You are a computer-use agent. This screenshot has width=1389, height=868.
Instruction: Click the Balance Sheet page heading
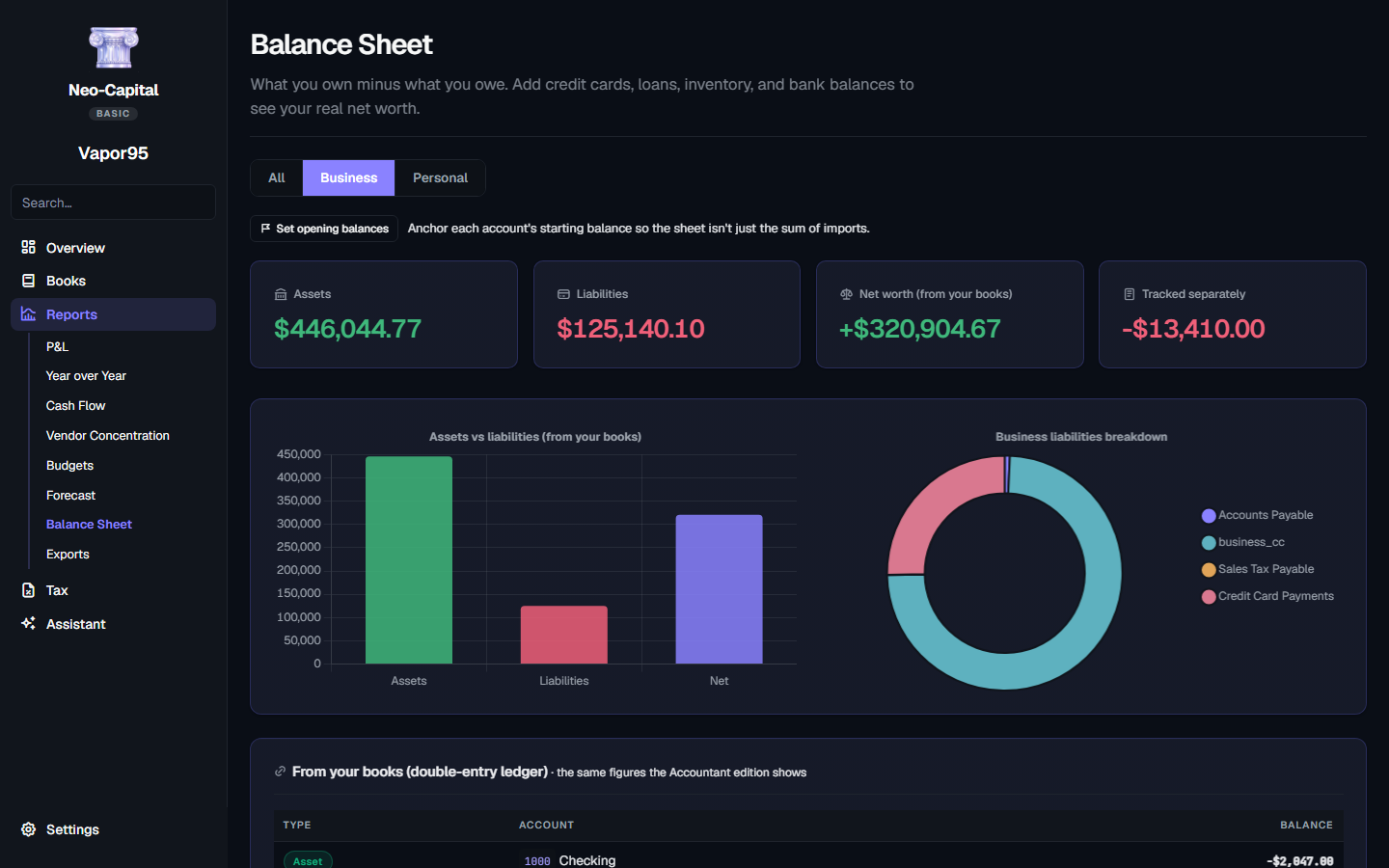(341, 44)
